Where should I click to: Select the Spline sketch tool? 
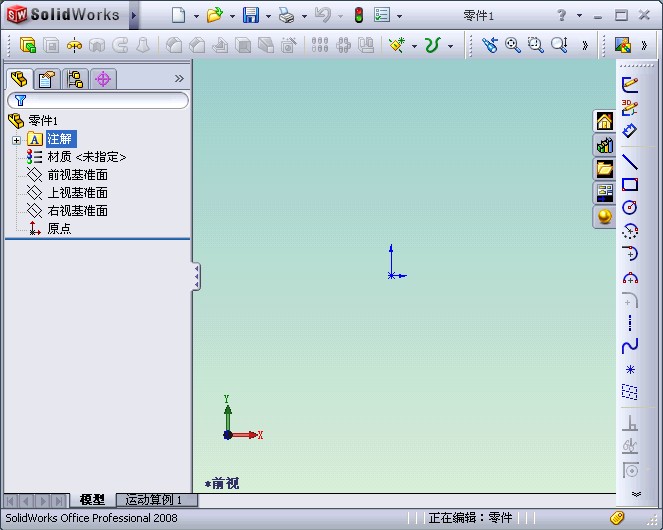click(630, 346)
